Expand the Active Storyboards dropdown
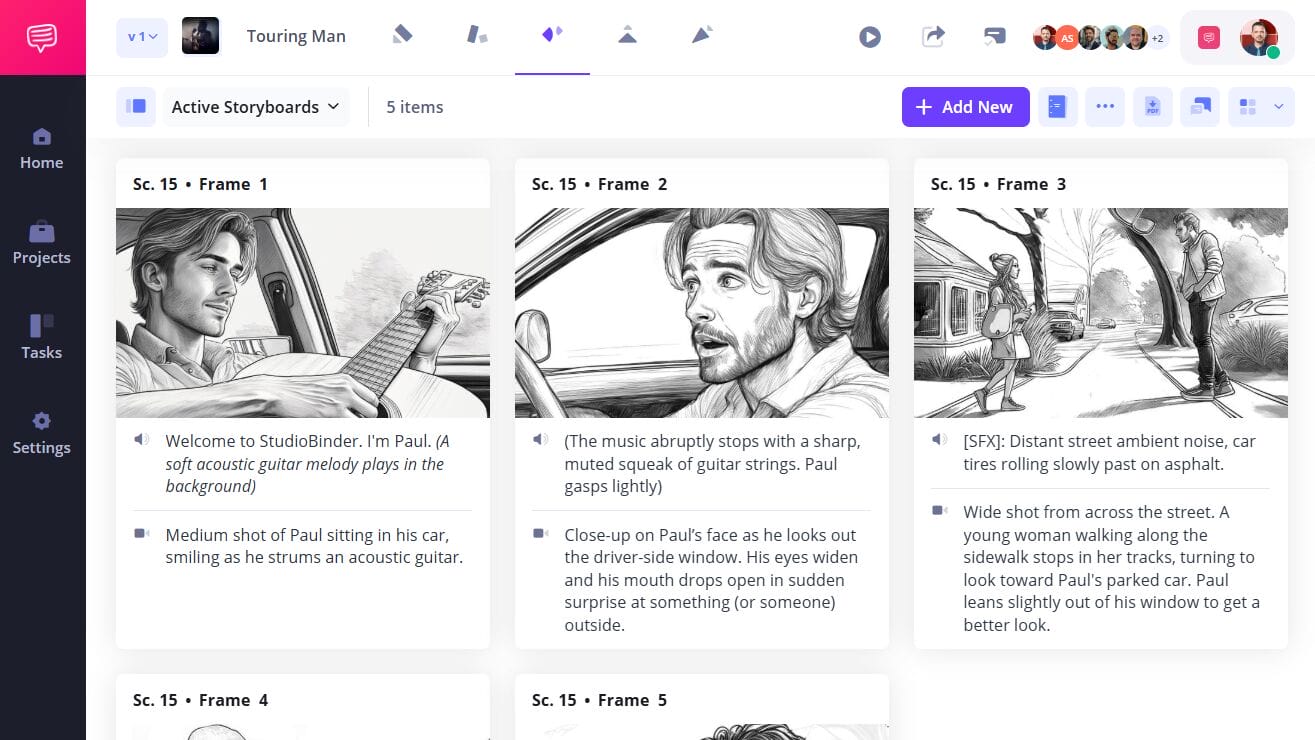 coord(256,107)
